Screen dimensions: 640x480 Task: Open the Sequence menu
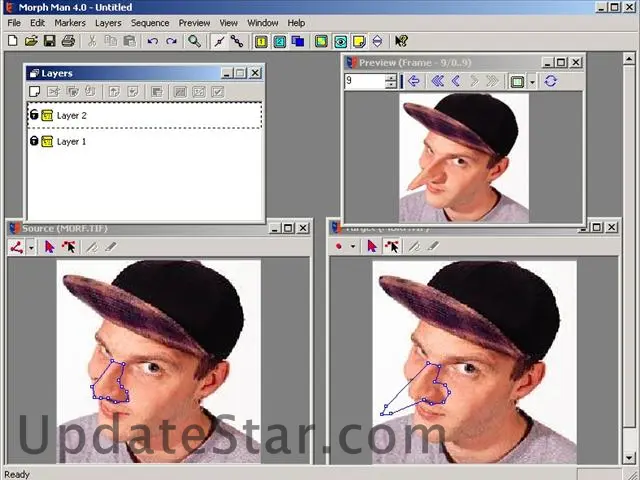click(150, 23)
